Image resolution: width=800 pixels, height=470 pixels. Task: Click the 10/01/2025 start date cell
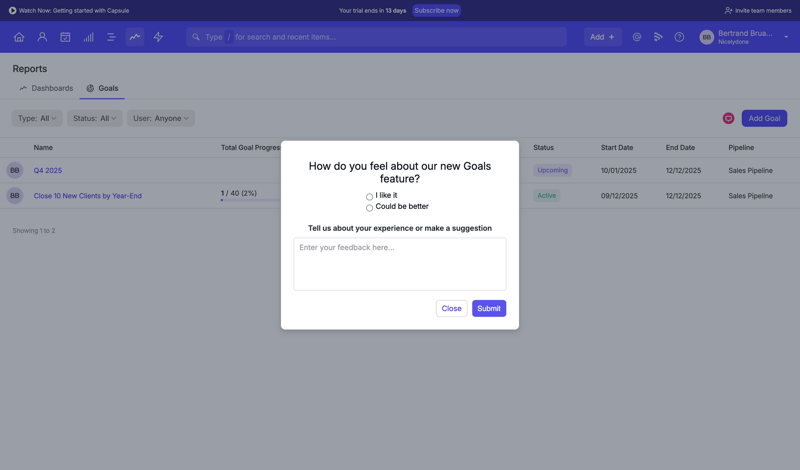(x=618, y=170)
